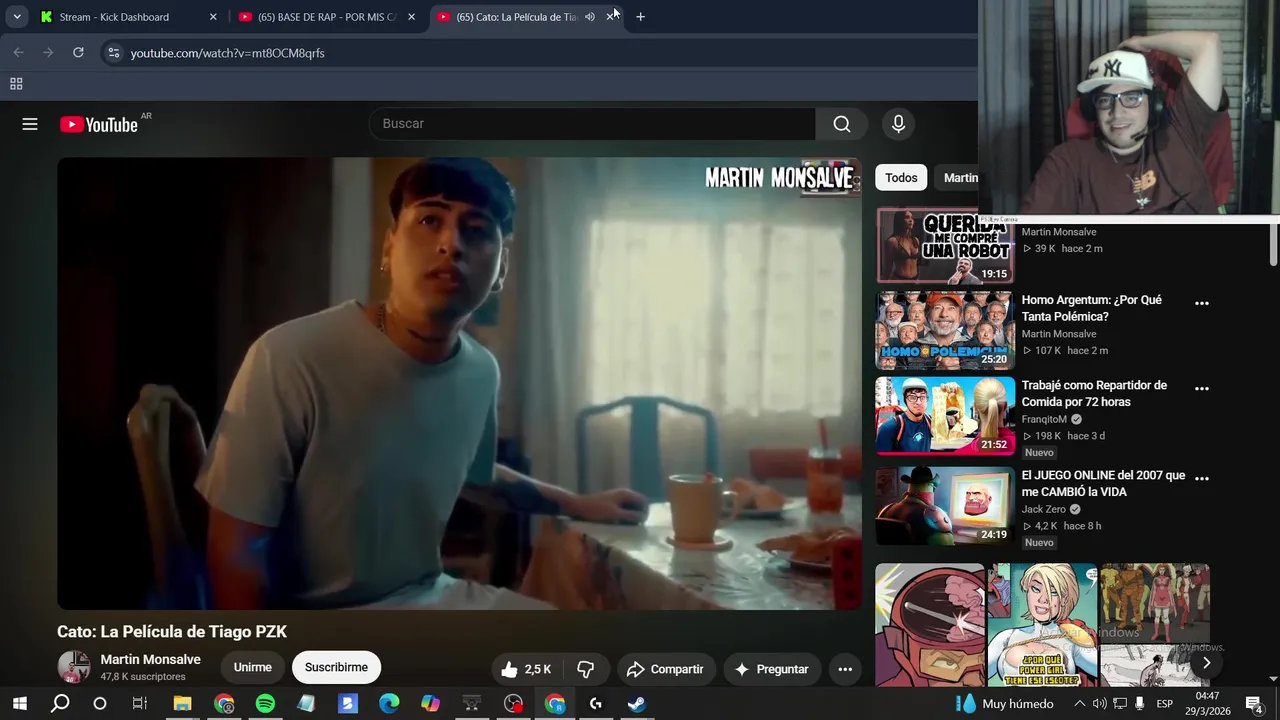Click the search magnifier button
This screenshot has height=720, width=1280.
842,124
